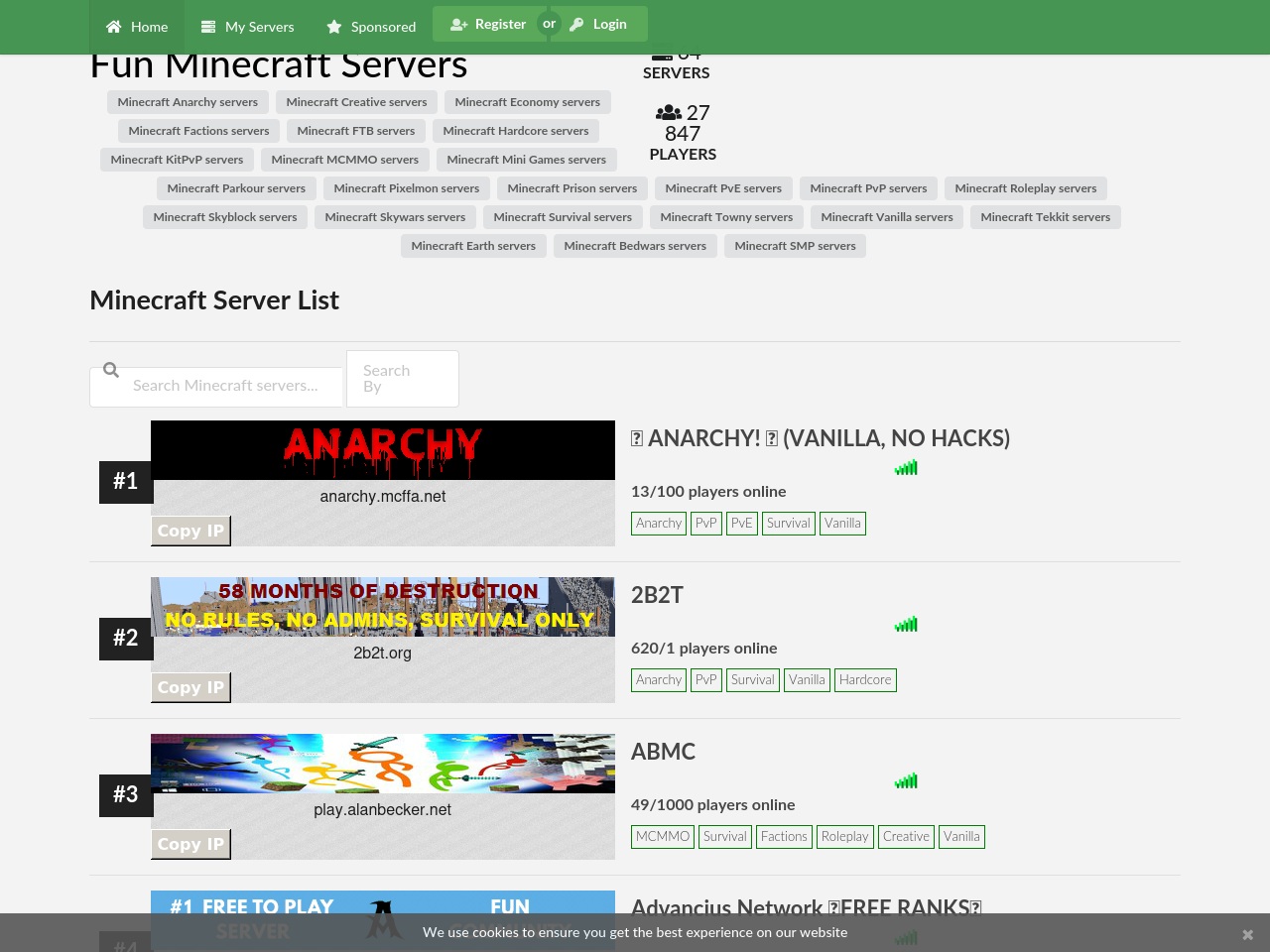Select the Anarchy tag on 2B2T
Screen dimensions: 1270x952
(659, 680)
